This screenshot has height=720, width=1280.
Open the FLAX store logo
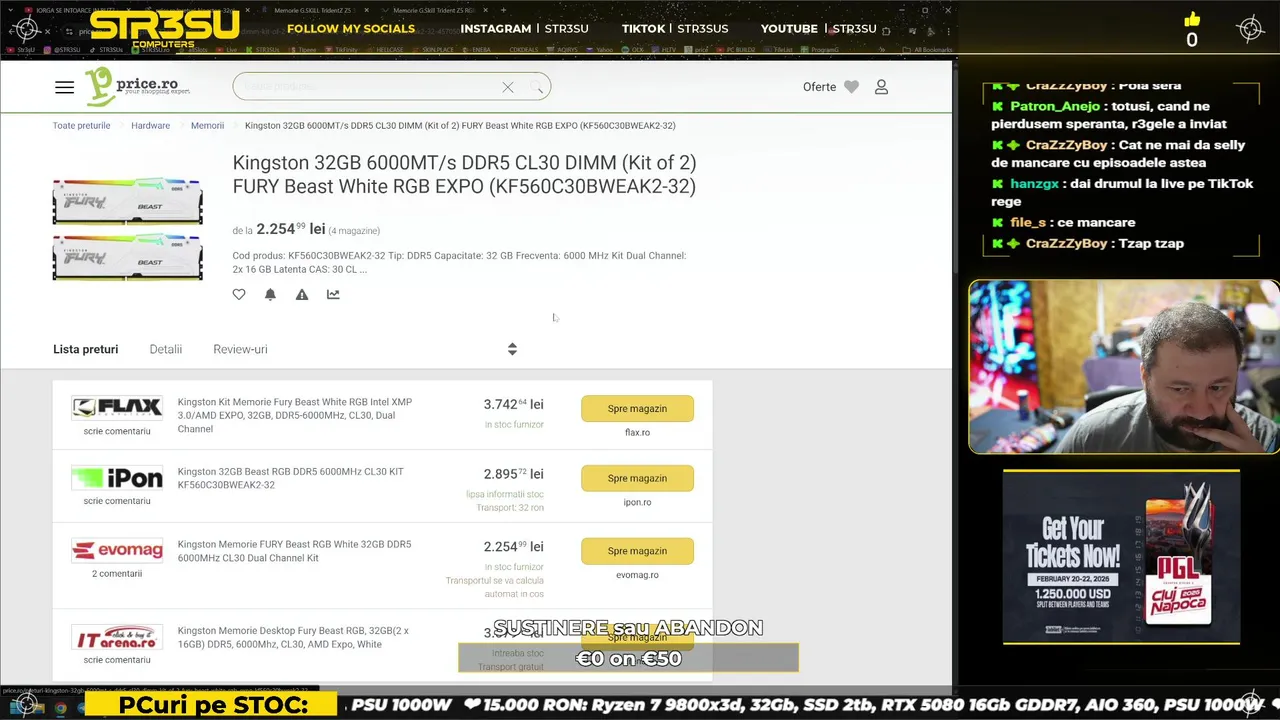click(117, 407)
